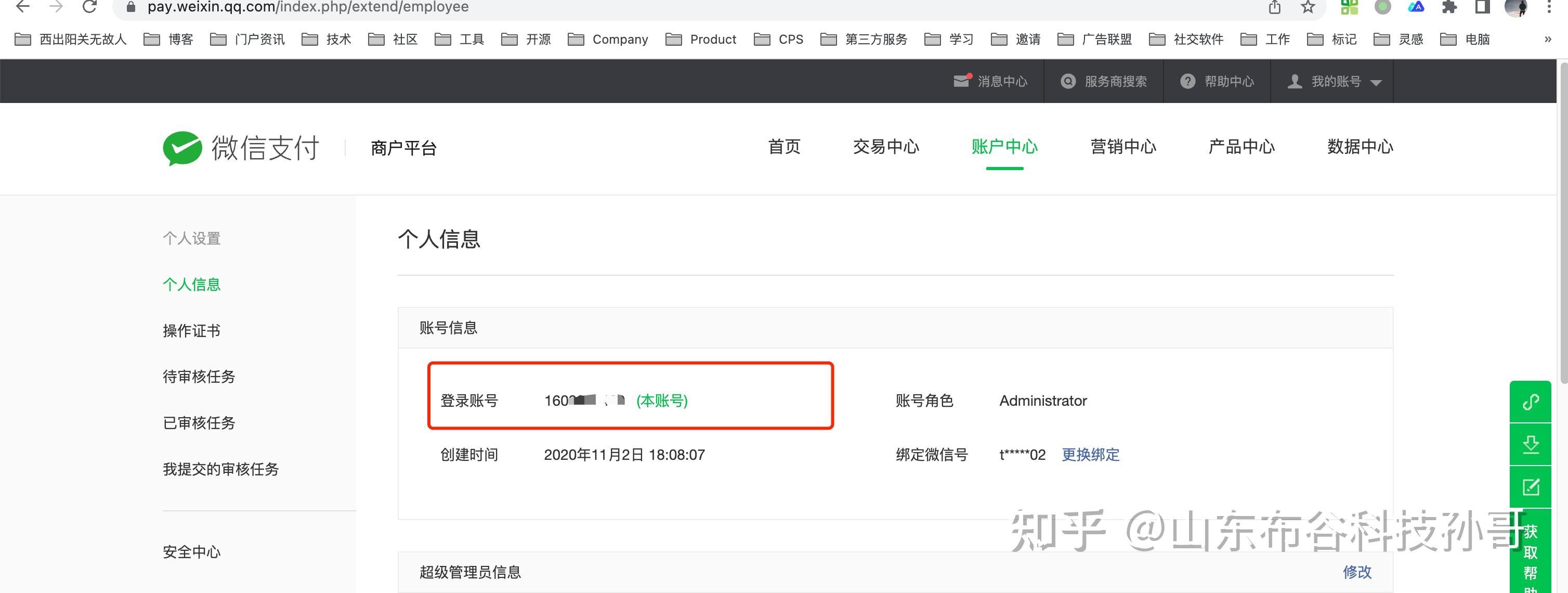
Task: Click the 更换绑定 link
Action: 1090,455
